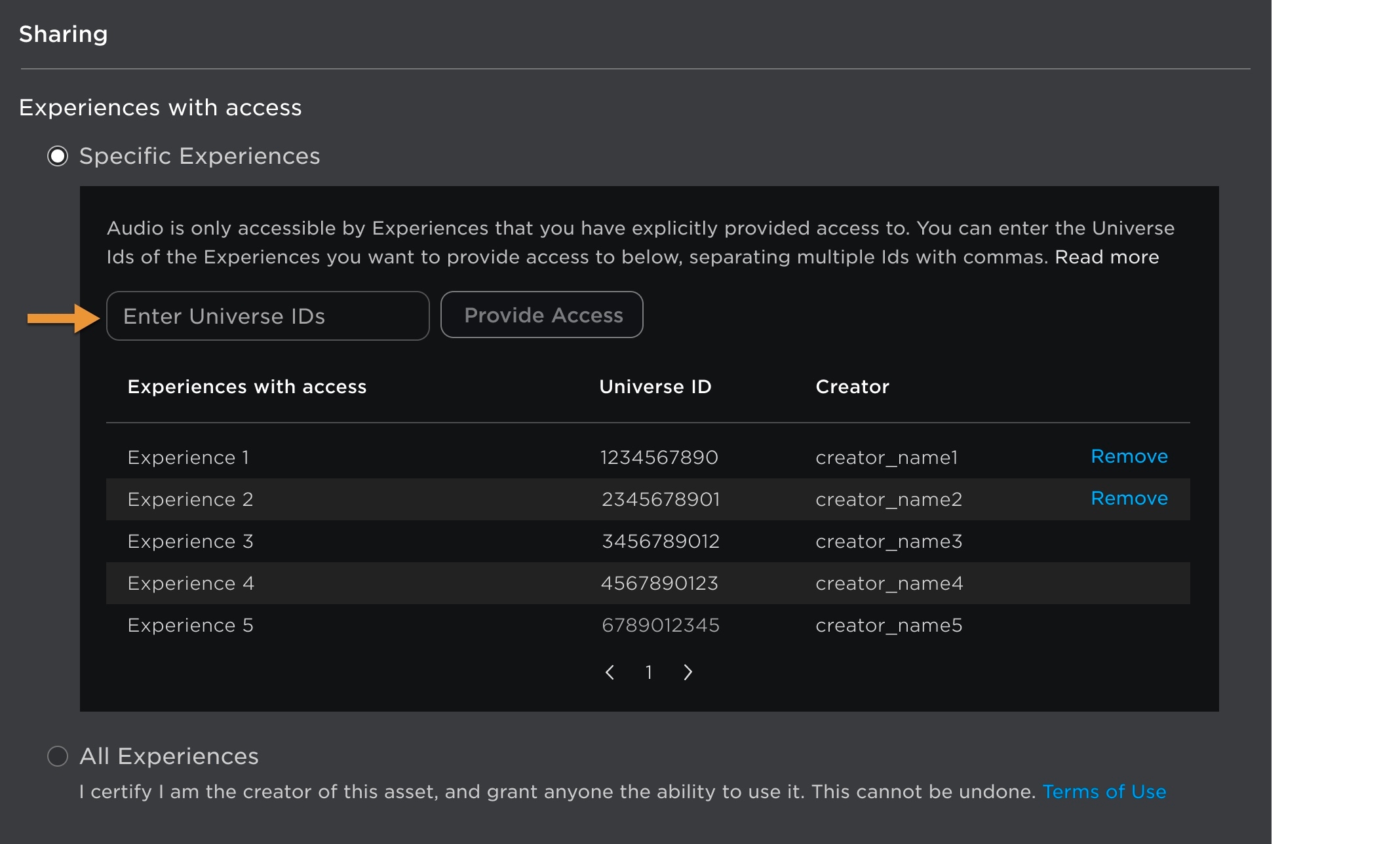Go to next page arrow
Image resolution: width=1400 pixels, height=844 pixels.
(688, 672)
